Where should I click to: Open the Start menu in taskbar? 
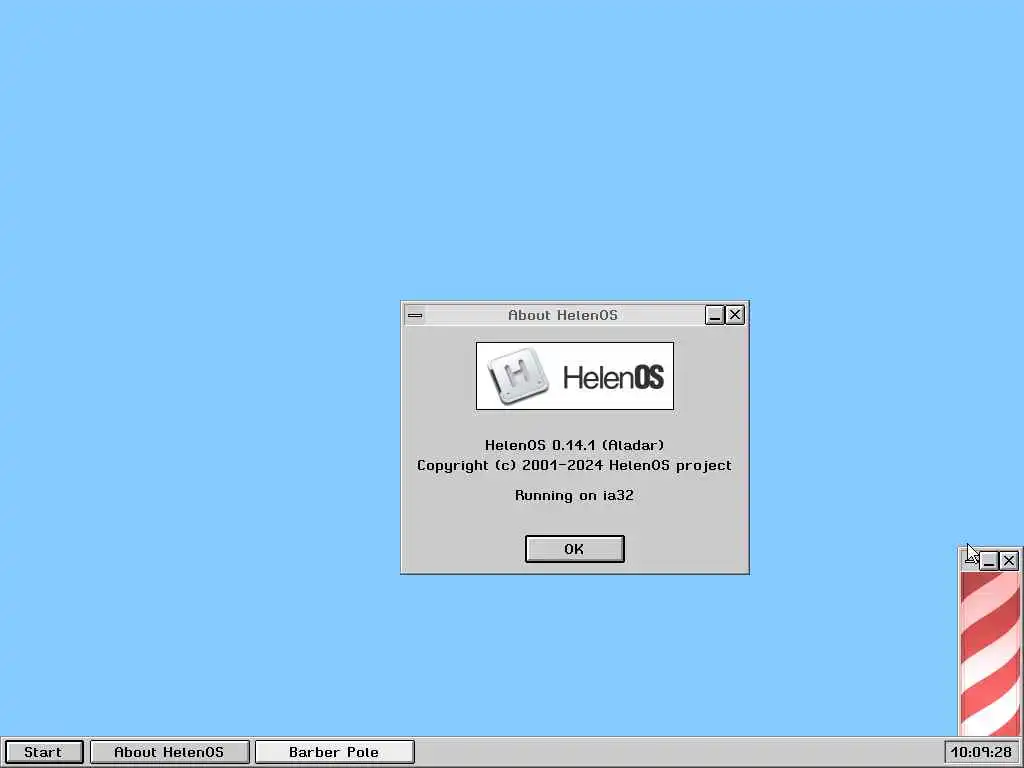click(x=44, y=752)
